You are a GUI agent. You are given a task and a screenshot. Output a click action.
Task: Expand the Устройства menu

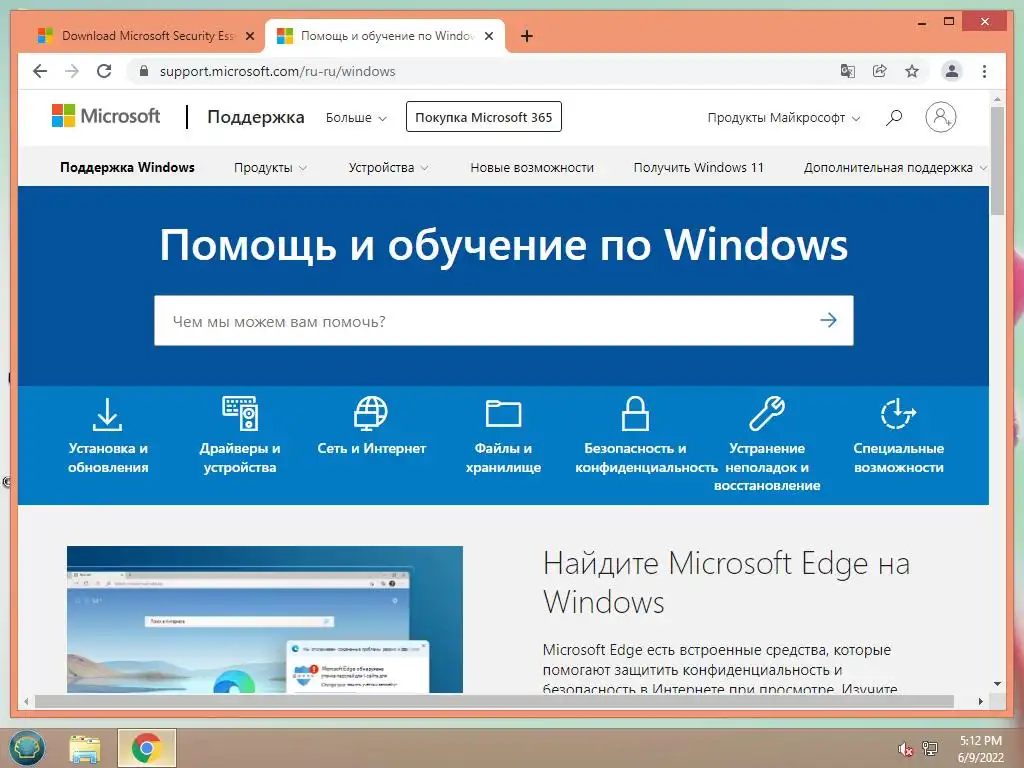[x=389, y=168]
